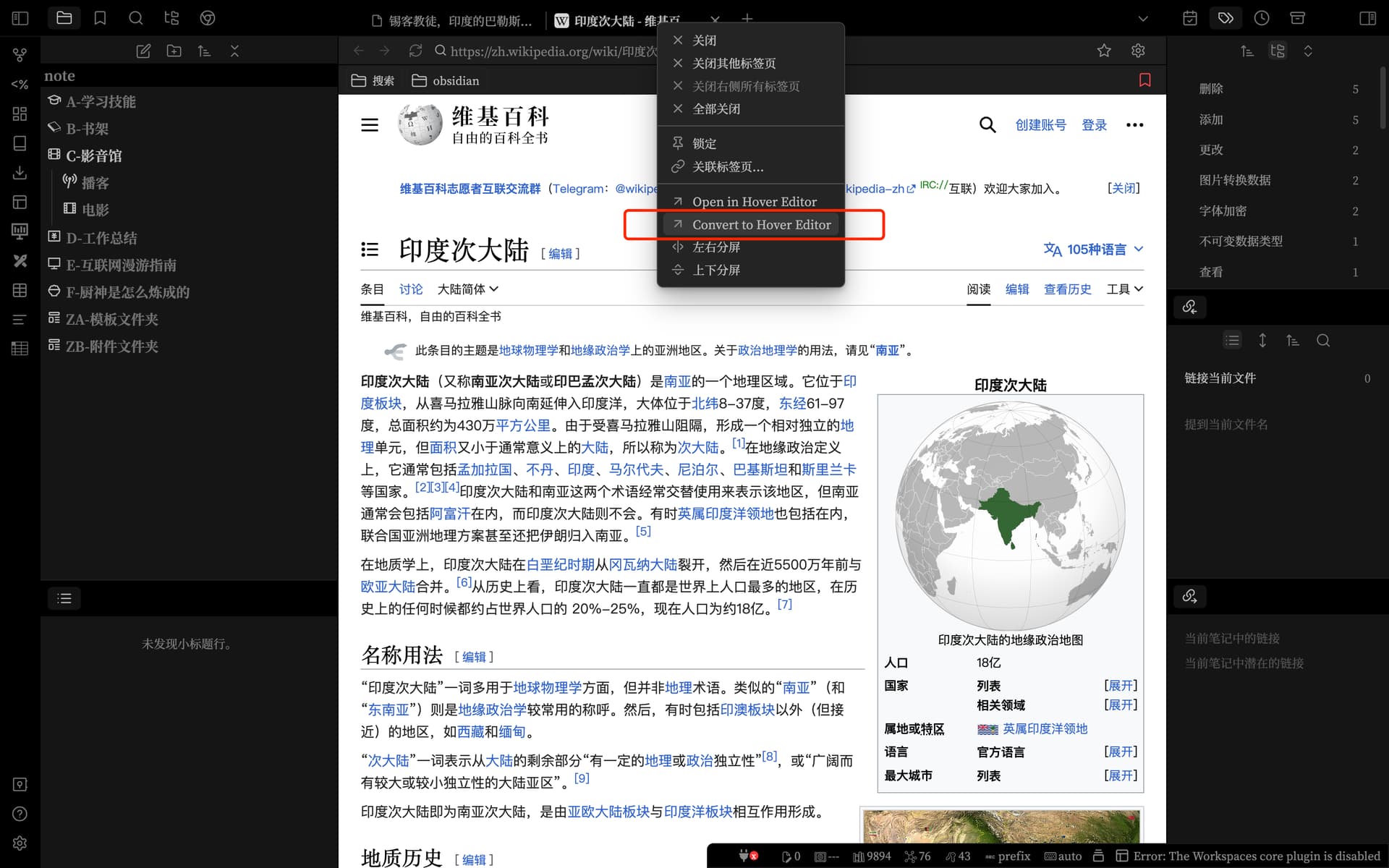Open tab list chevron in top bar
The width and height of the screenshot is (1389, 868).
tap(1143, 18)
